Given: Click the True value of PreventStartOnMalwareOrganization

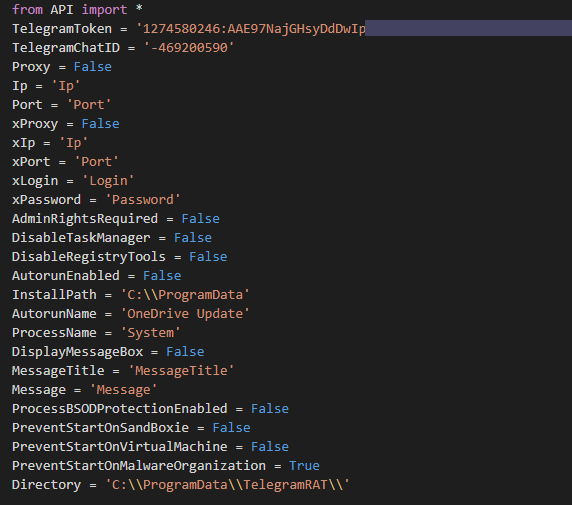Looking at the screenshot, I should pyautogui.click(x=304, y=465).
